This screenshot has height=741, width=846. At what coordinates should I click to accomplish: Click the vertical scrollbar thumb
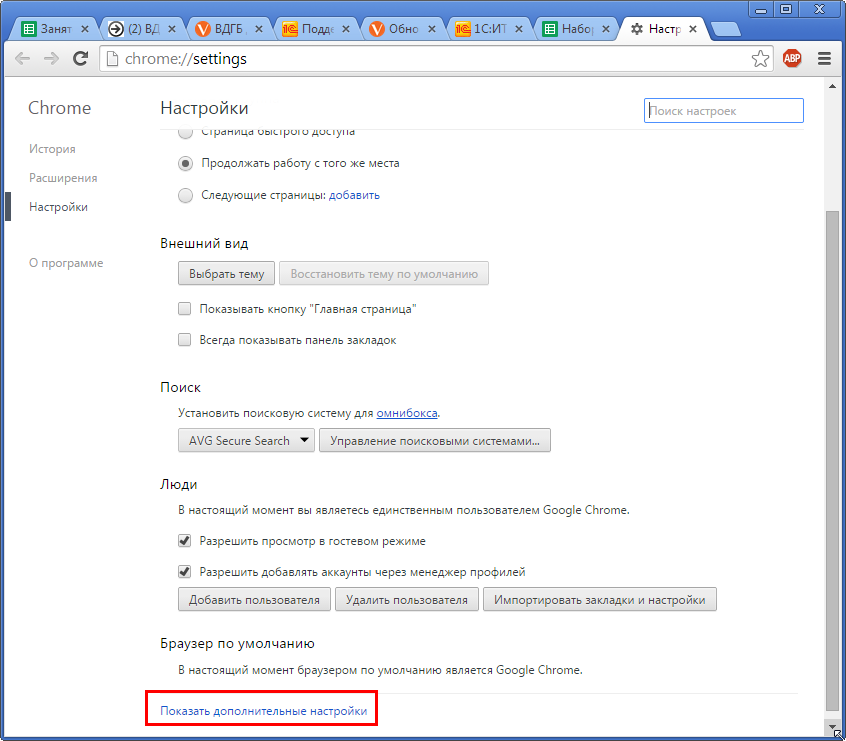click(832, 461)
